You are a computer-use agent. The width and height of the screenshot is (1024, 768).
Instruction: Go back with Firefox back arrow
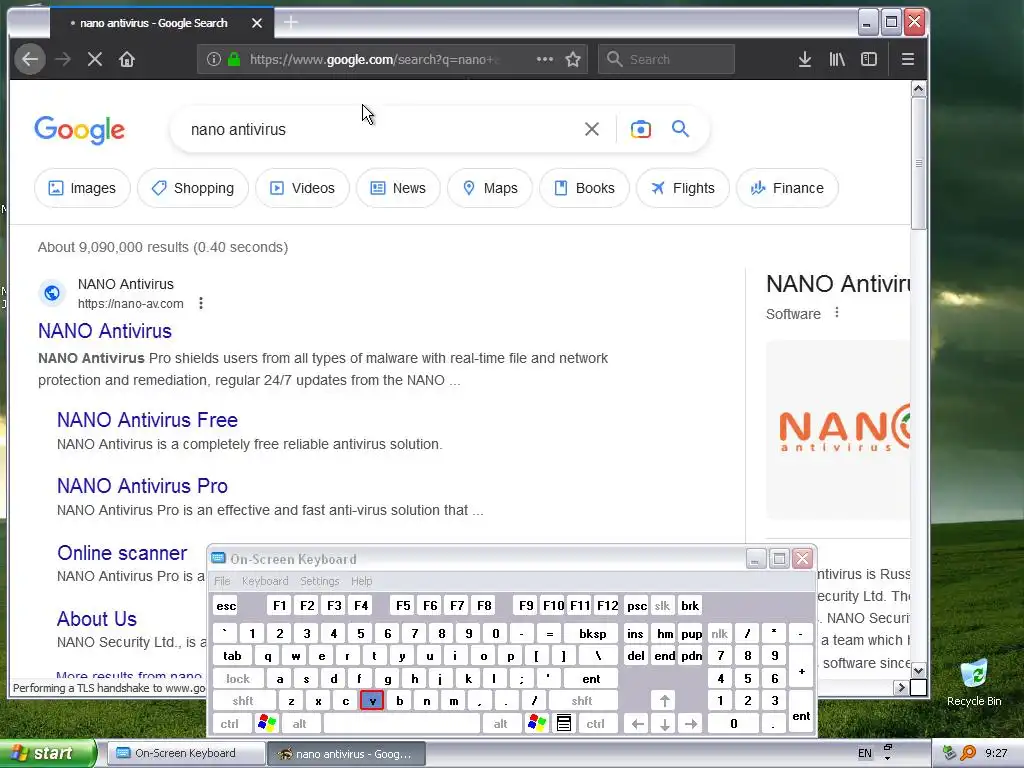tap(30, 59)
